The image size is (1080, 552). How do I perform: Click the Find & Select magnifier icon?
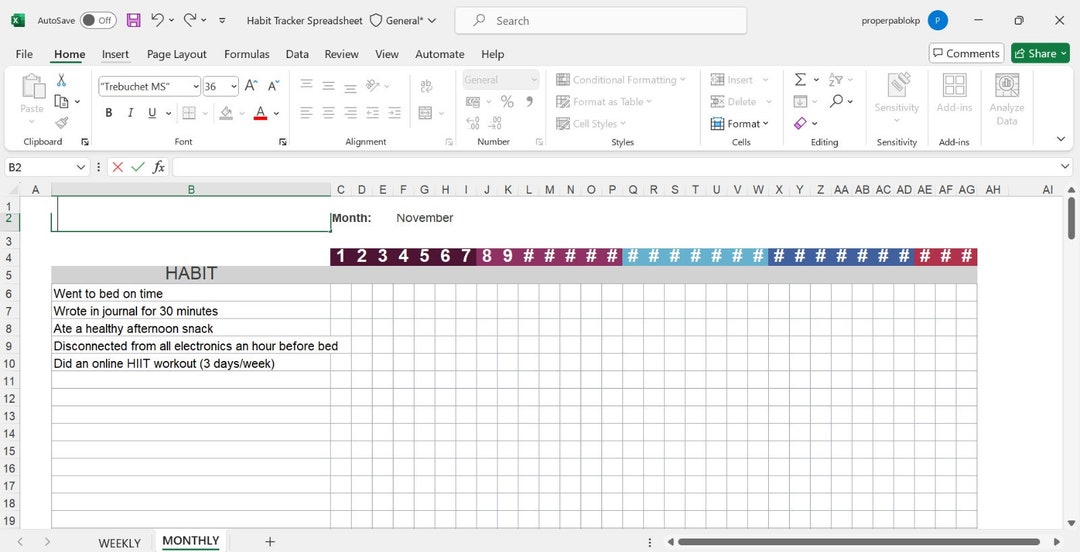pyautogui.click(x=835, y=101)
